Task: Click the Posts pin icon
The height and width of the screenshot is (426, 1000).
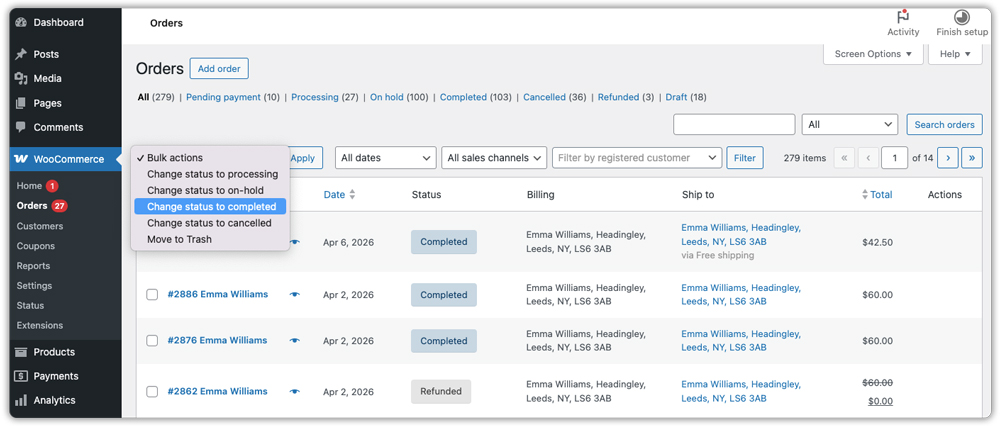Action: pos(21,54)
